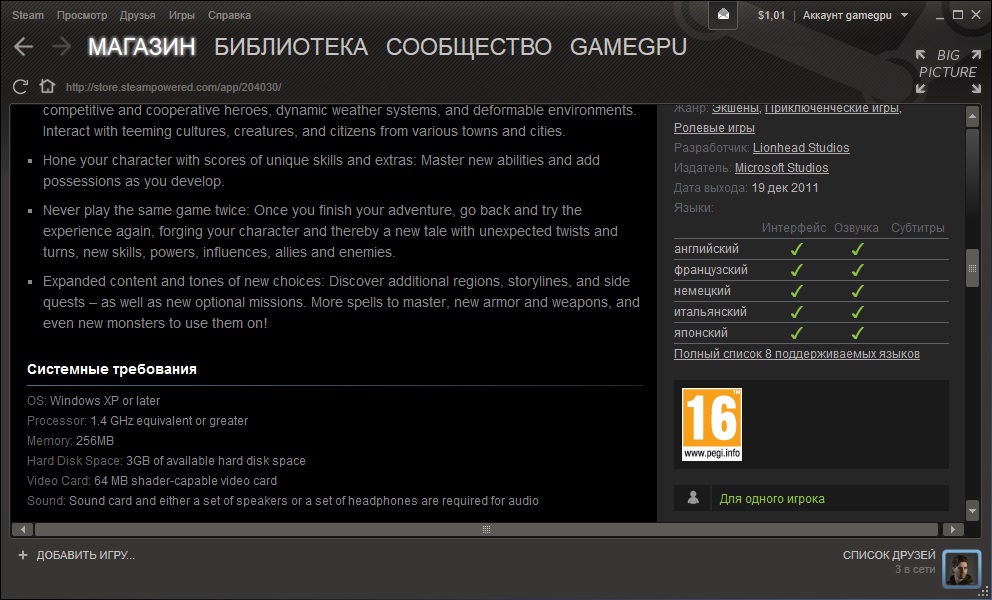
Task: Click the Озвучка column header
Action: pos(856,228)
